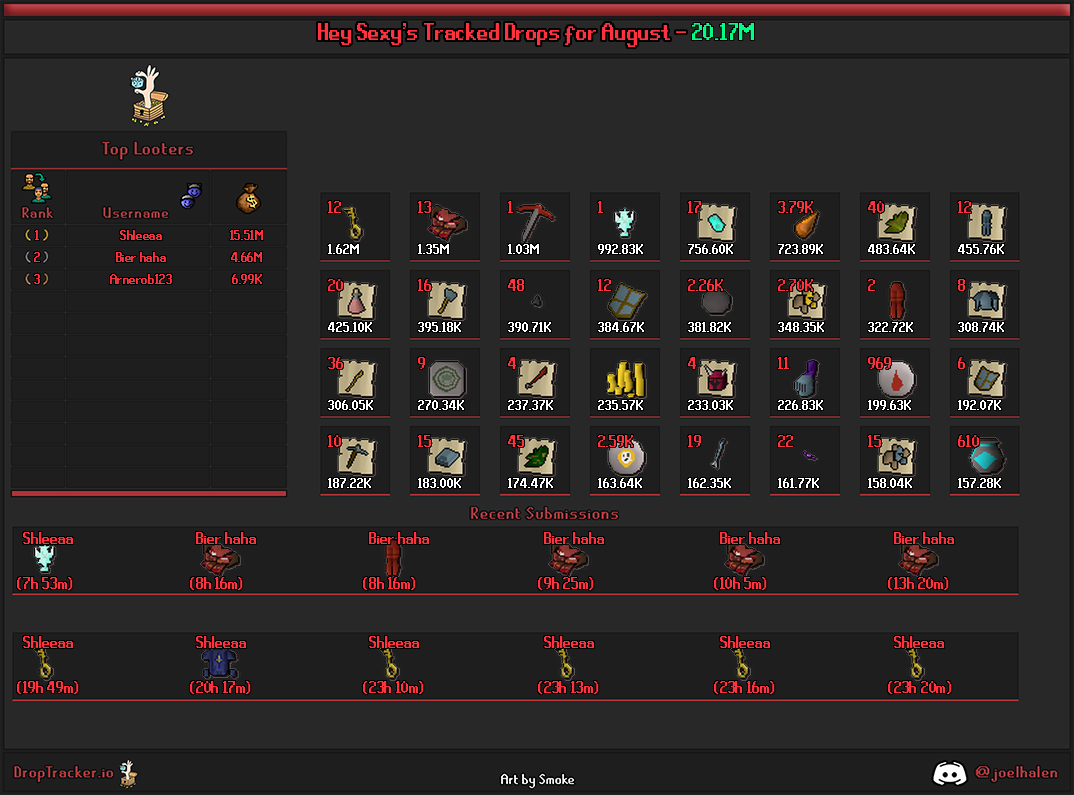Click the DropTracker.io footer link
The width and height of the screenshot is (1074, 795).
point(64,773)
